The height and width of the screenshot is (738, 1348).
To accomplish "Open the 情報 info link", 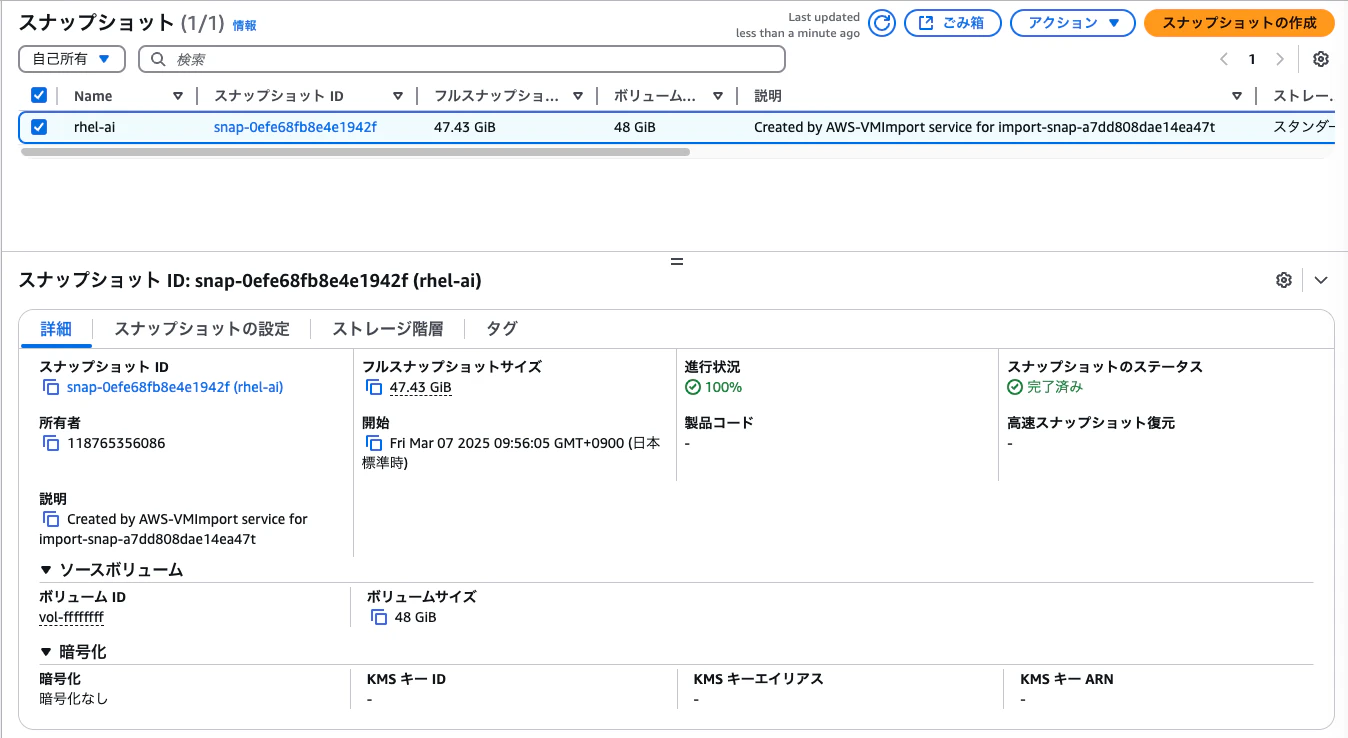I will point(245,26).
